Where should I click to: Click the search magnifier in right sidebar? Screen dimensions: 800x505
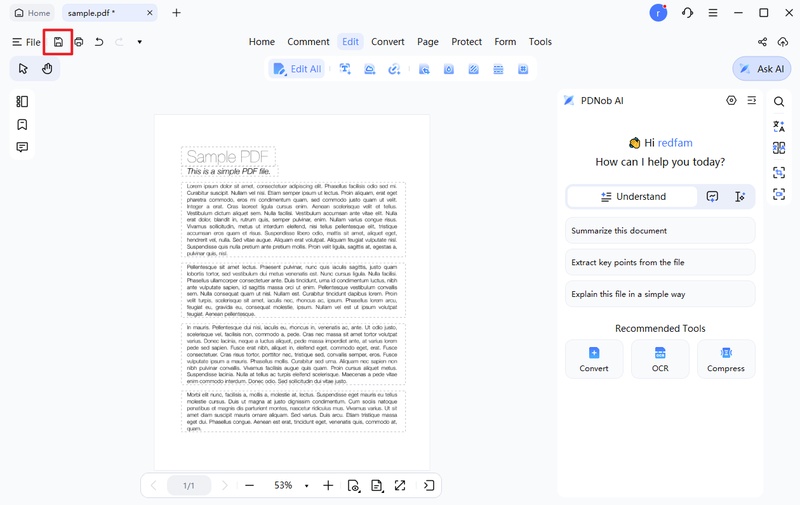coord(779,102)
